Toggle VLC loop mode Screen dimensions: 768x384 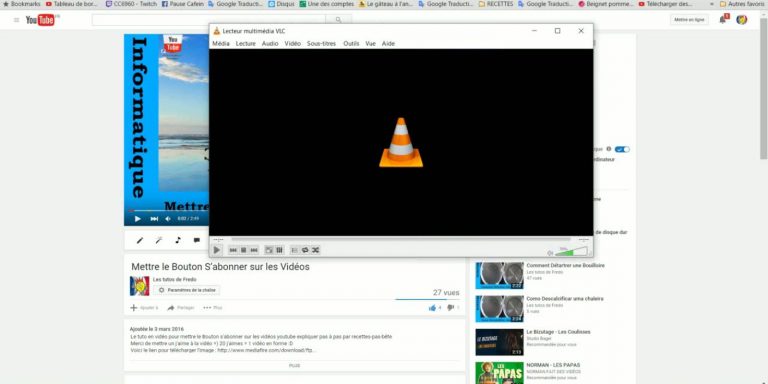coord(305,250)
